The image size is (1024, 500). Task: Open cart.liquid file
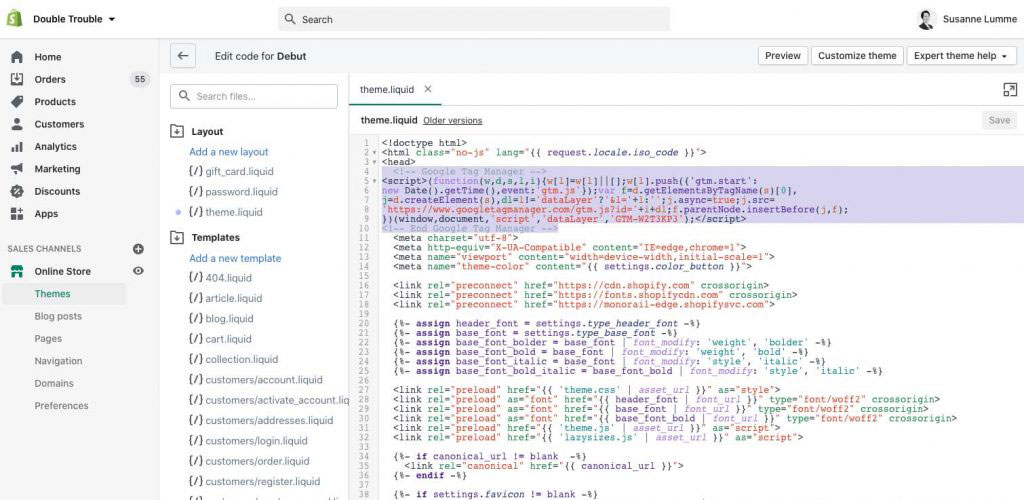click(219, 339)
